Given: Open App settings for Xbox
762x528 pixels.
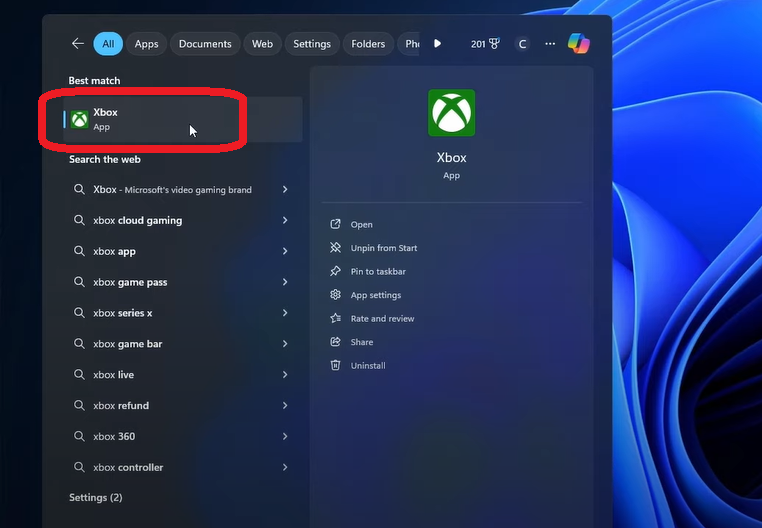Looking at the screenshot, I should pos(376,295).
